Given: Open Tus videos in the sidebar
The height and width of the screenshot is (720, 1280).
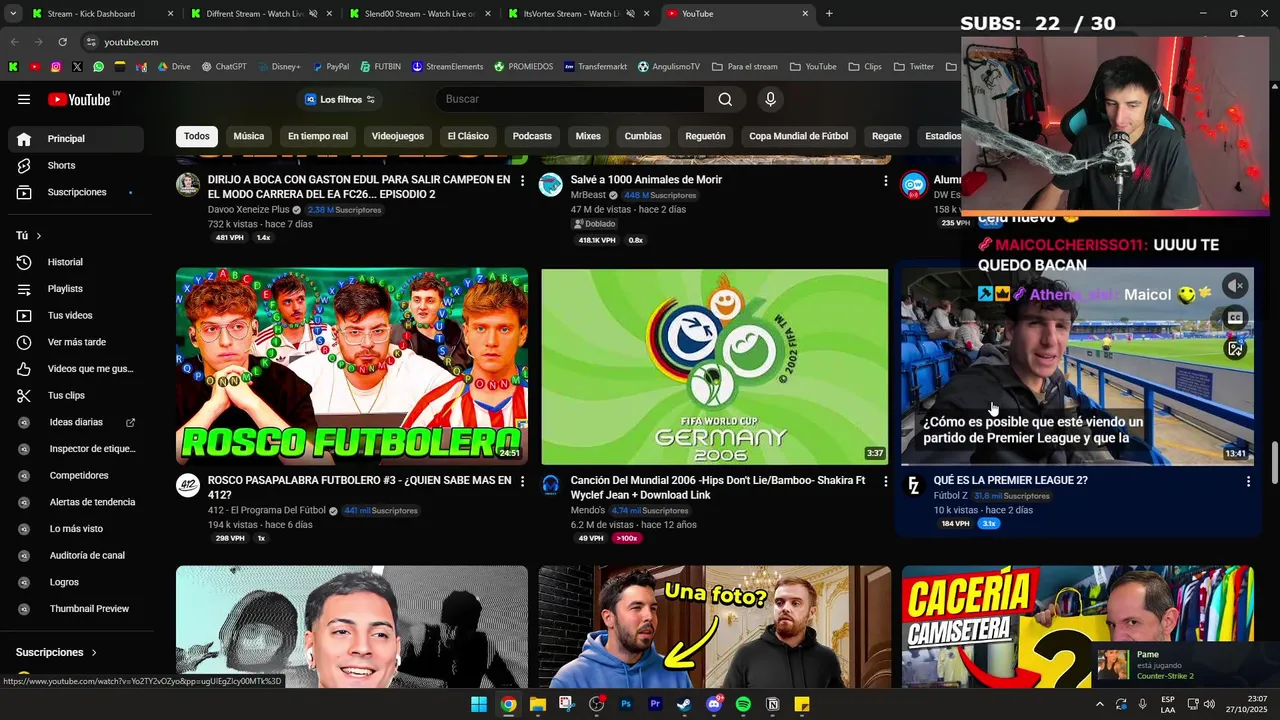Looking at the screenshot, I should click(75, 315).
